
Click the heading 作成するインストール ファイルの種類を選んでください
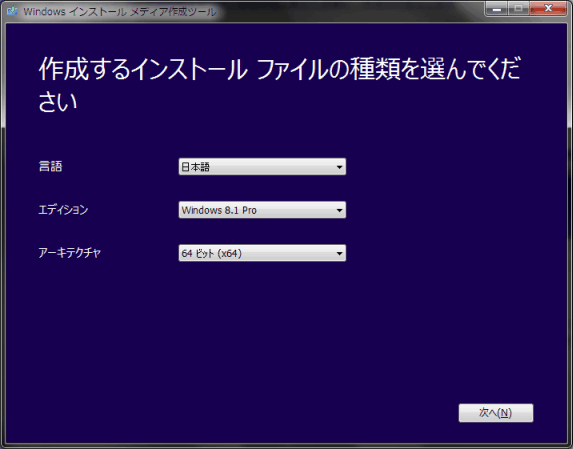[x=280, y=85]
